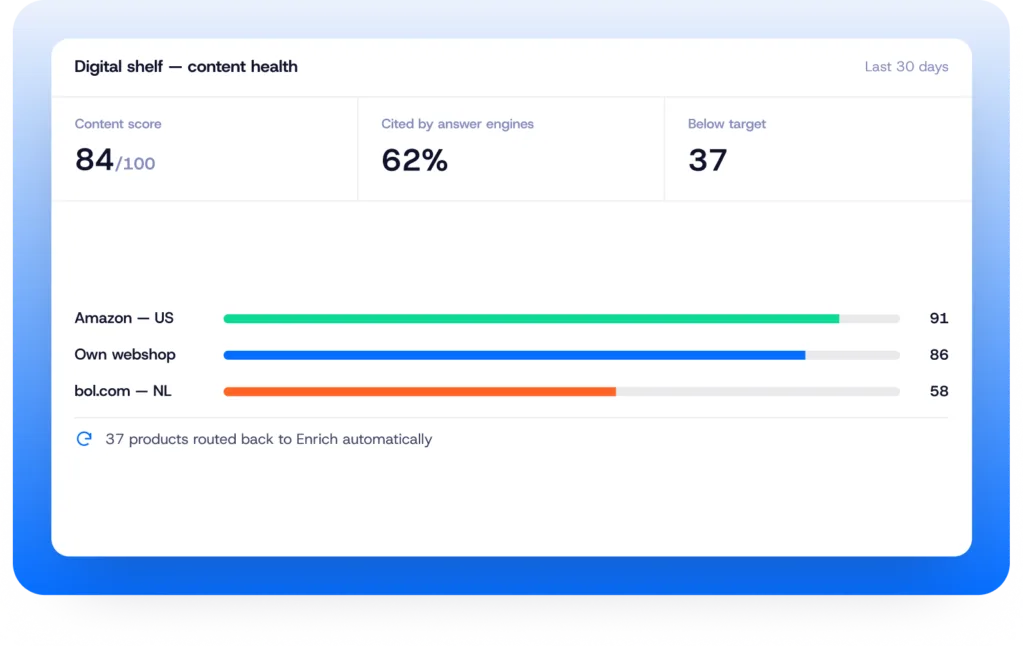
Task: Select the Digital shelf — content health title
Action: pyautogui.click(x=186, y=67)
